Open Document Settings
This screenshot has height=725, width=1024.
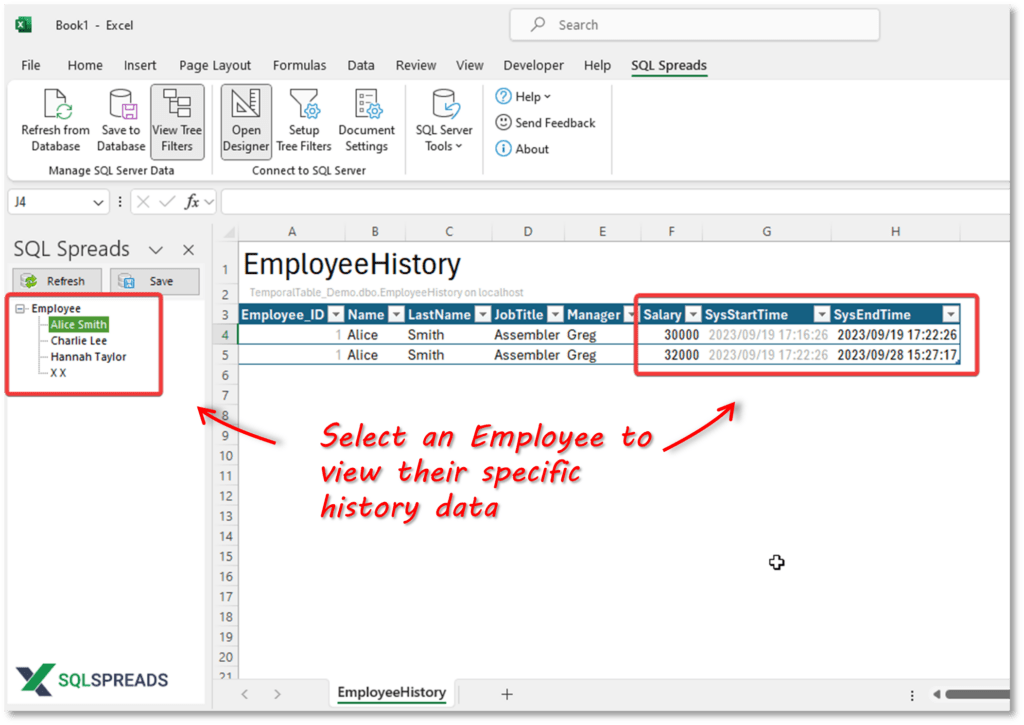(366, 118)
